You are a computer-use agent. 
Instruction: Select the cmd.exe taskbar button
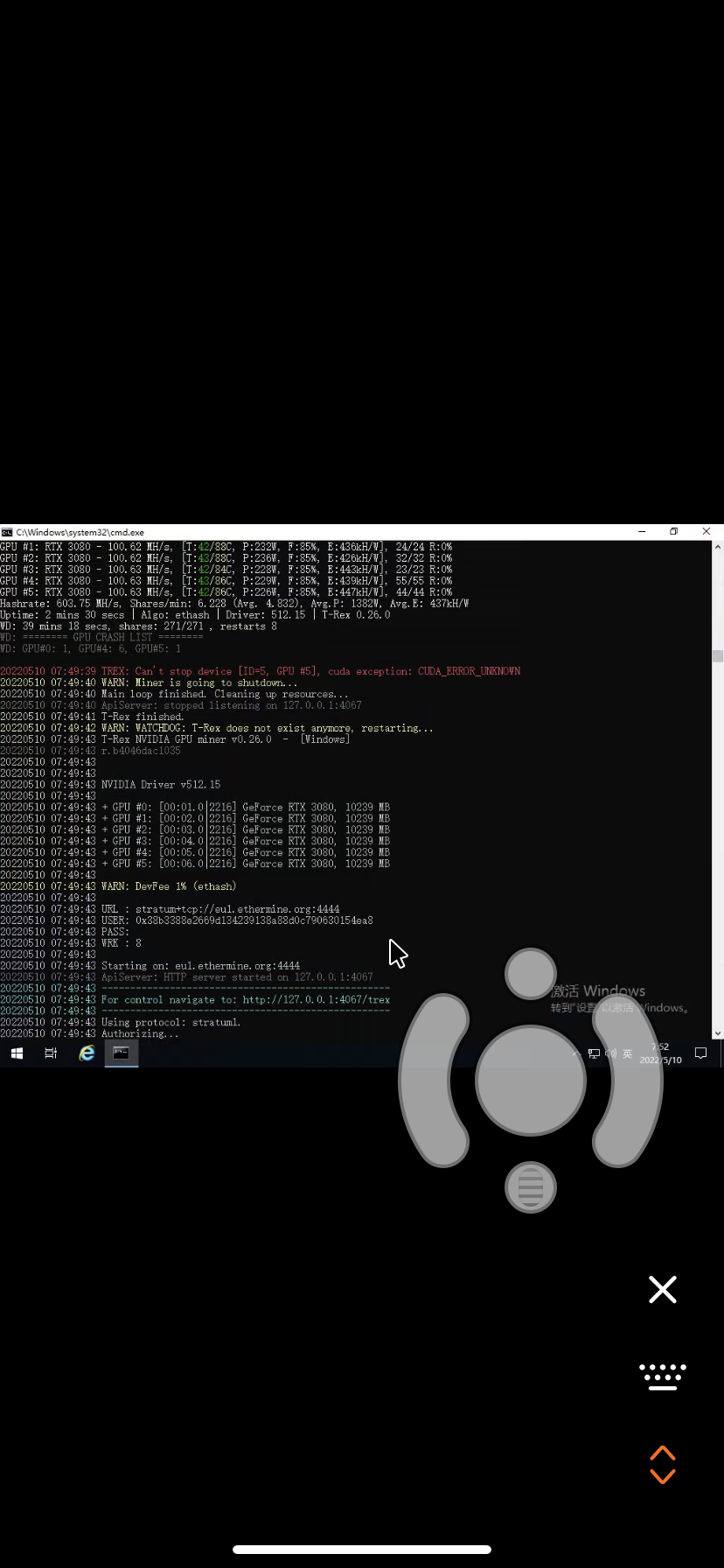pos(122,1053)
